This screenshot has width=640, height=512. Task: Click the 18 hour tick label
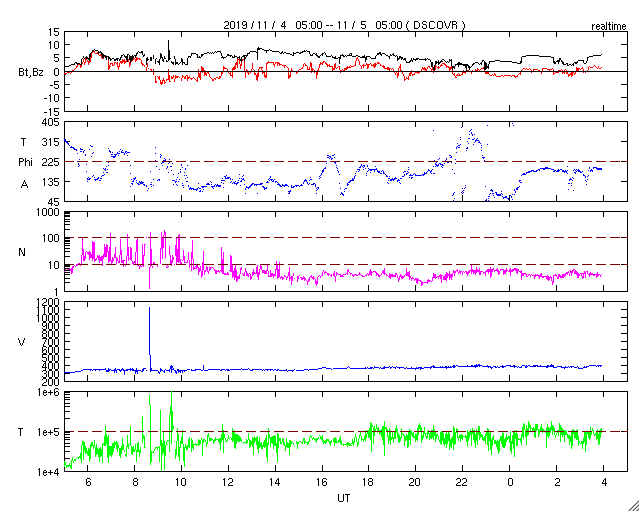369,483
